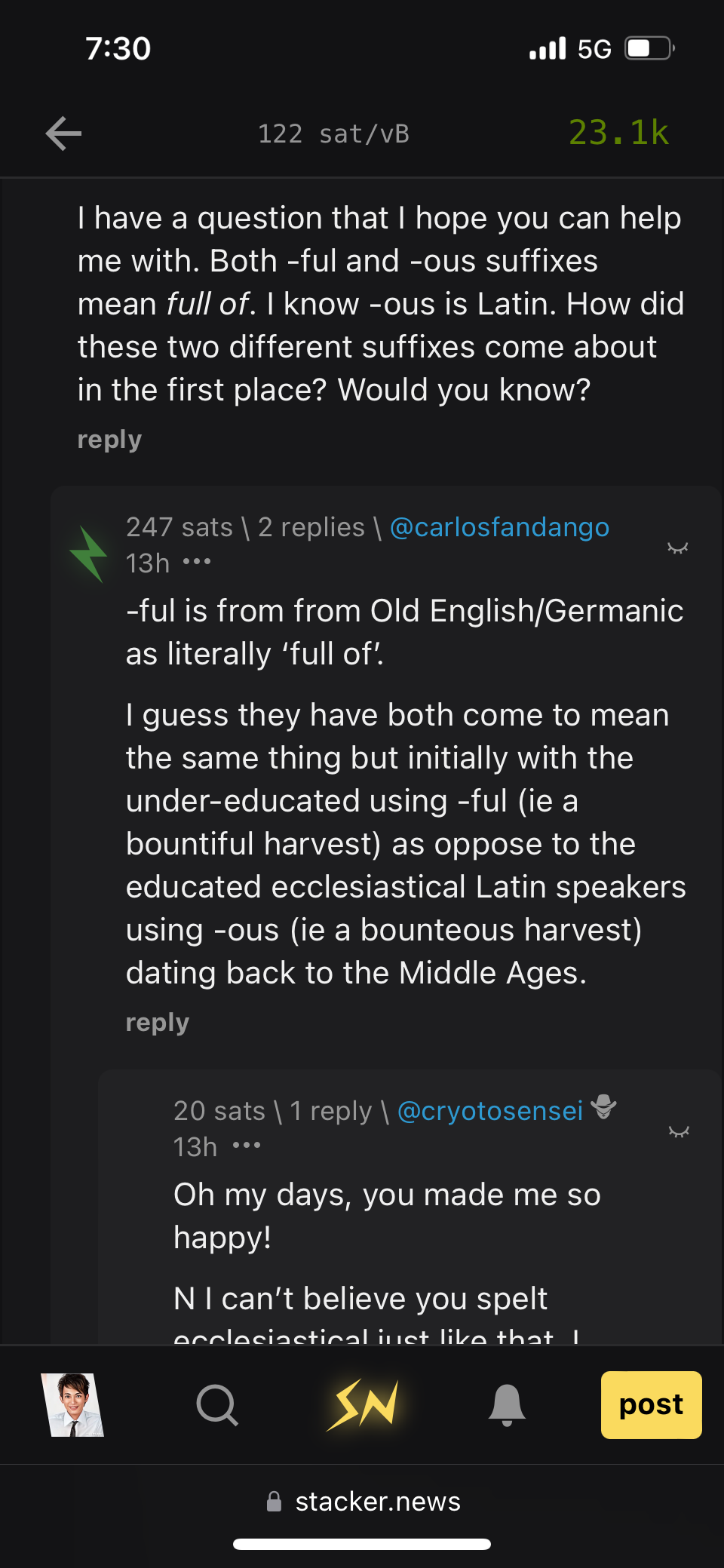
Task: Open more options on carlosfandango's comment
Action: [197, 562]
